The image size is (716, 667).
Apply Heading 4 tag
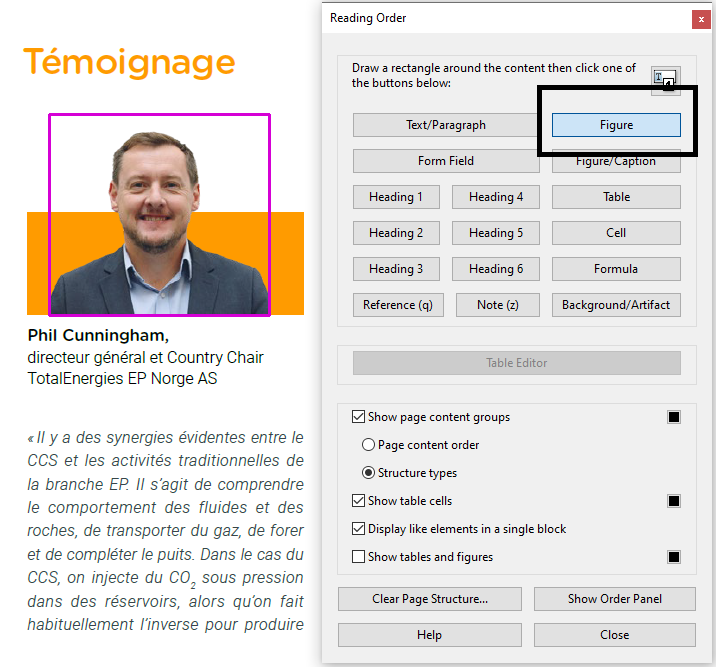click(496, 197)
